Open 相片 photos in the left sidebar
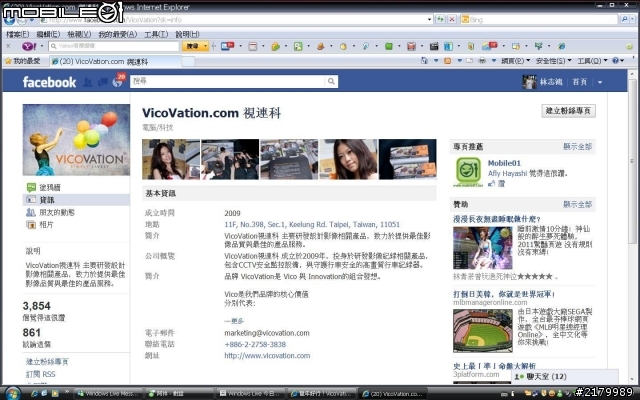The width and height of the screenshot is (640, 400). [40, 224]
